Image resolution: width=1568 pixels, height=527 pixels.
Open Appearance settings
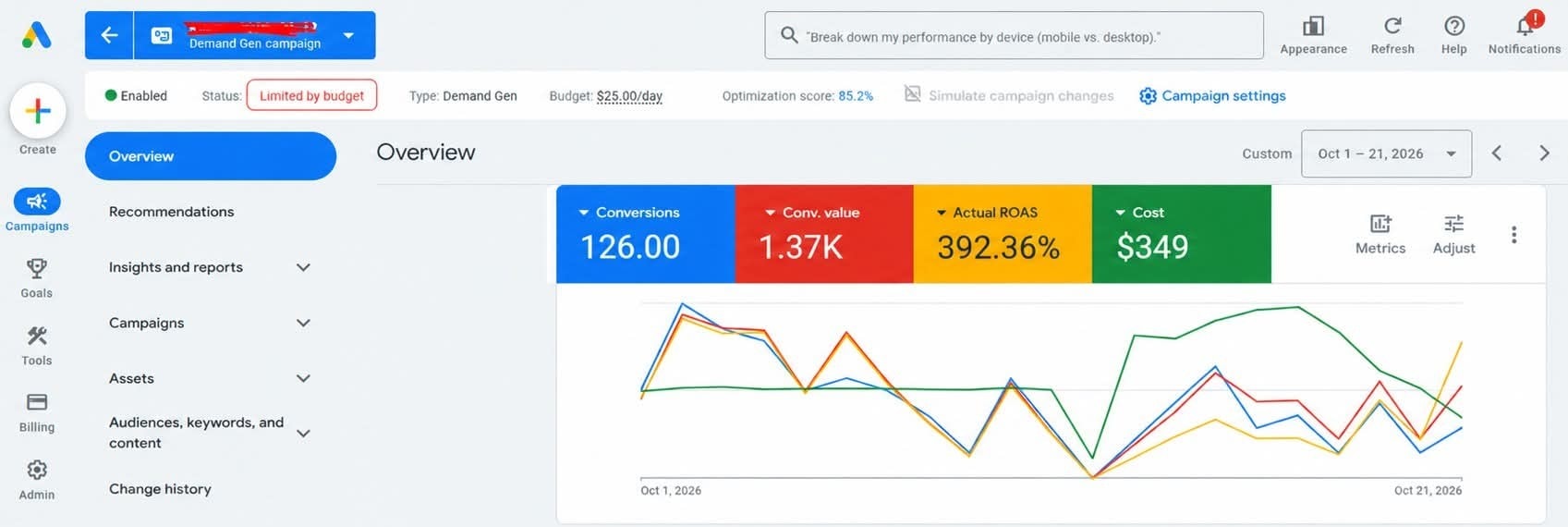click(1313, 35)
